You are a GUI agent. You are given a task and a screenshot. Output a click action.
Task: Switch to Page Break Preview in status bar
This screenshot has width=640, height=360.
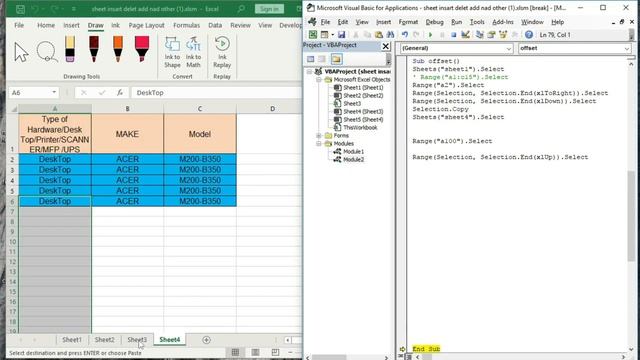276,352
